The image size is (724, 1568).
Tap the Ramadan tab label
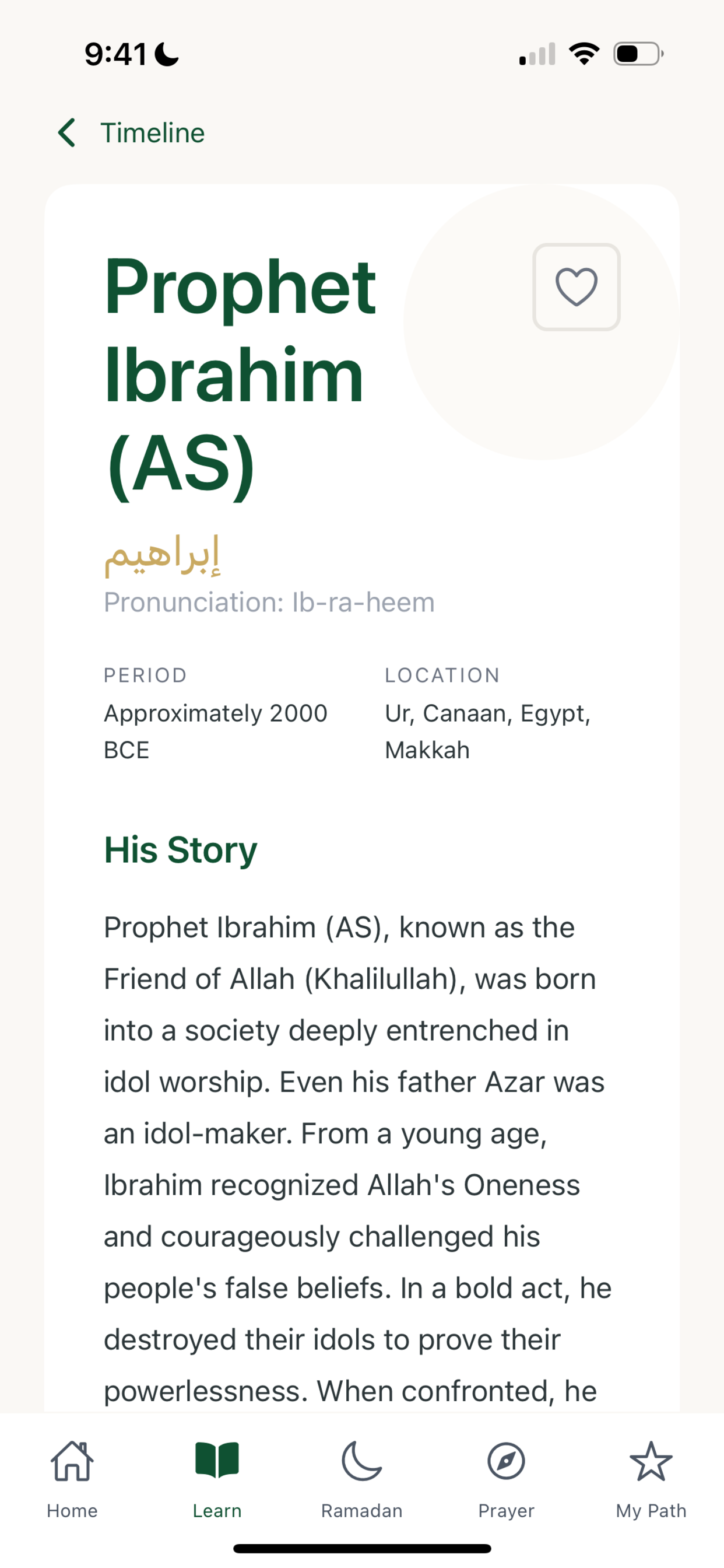tap(361, 1511)
